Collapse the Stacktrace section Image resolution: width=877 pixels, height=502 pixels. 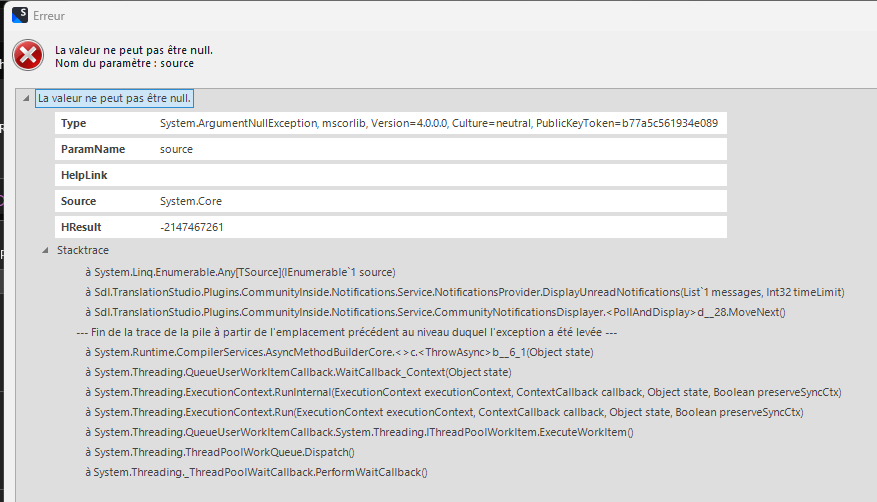pos(45,250)
